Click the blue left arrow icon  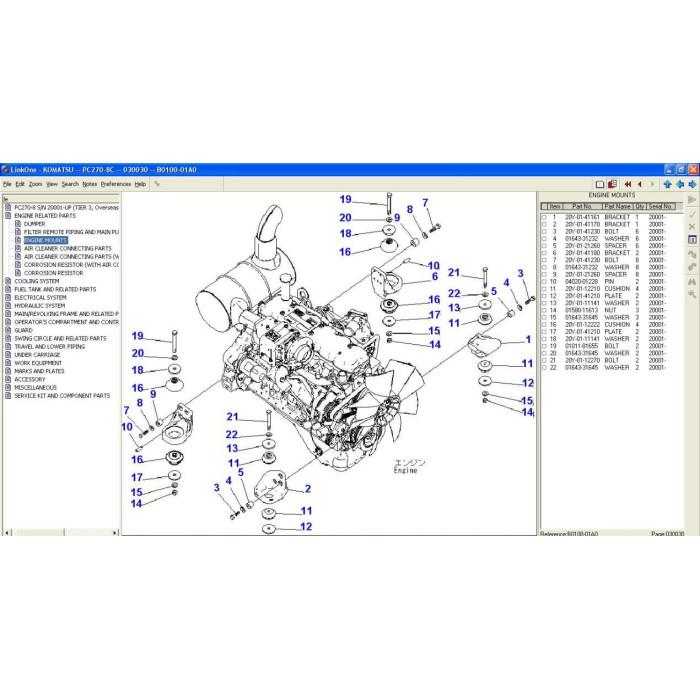coord(680,184)
